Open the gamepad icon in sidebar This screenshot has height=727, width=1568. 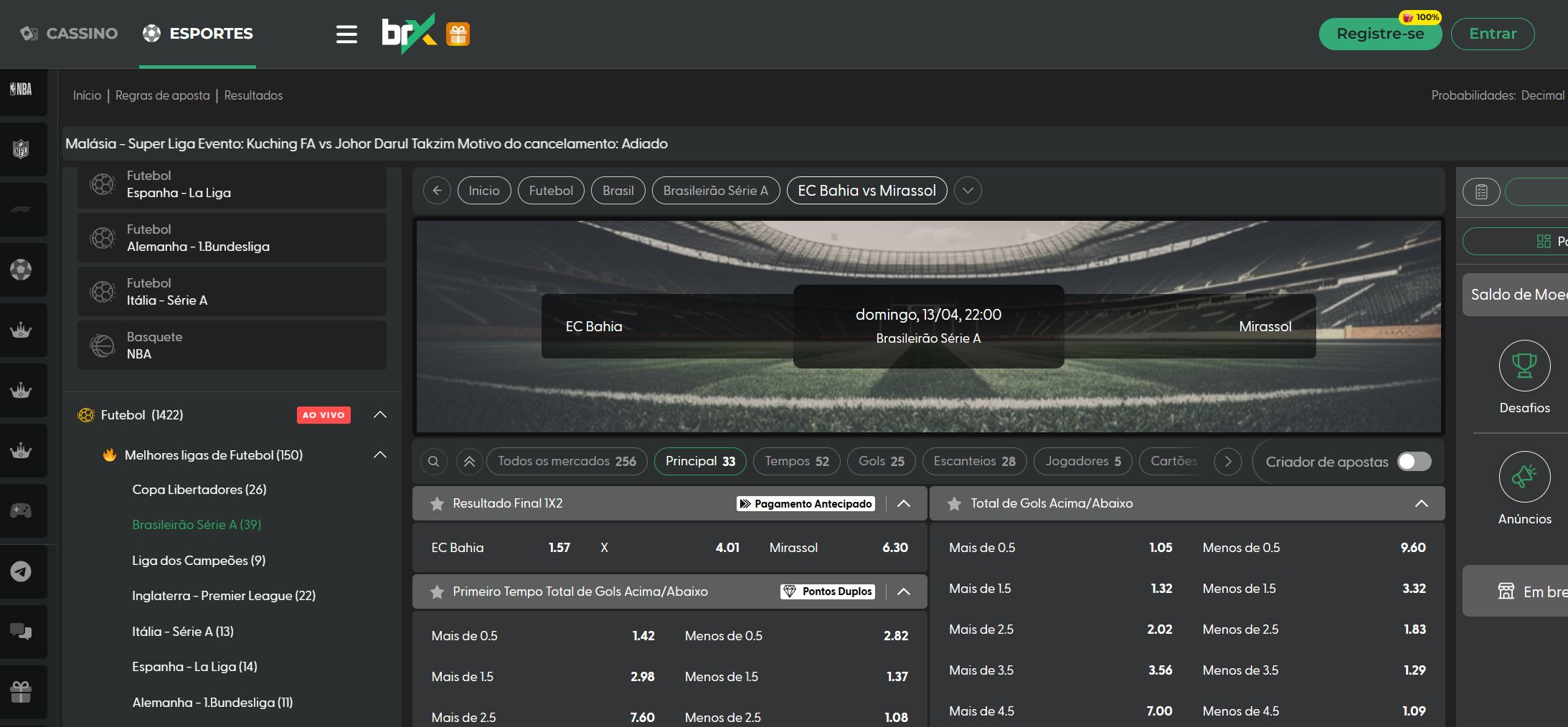click(x=21, y=510)
